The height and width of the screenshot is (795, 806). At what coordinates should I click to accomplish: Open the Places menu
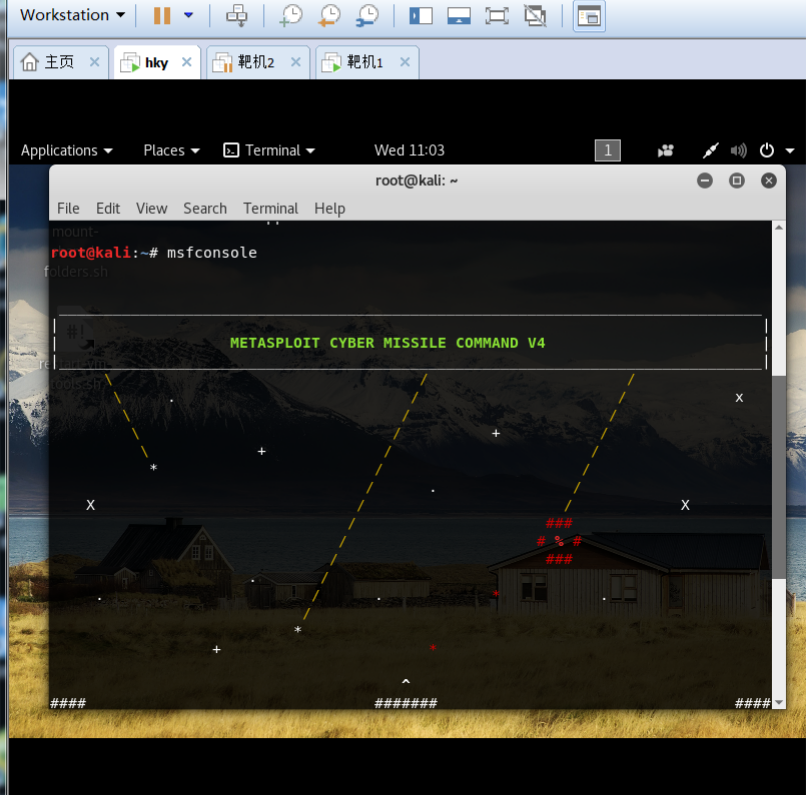(x=171, y=150)
